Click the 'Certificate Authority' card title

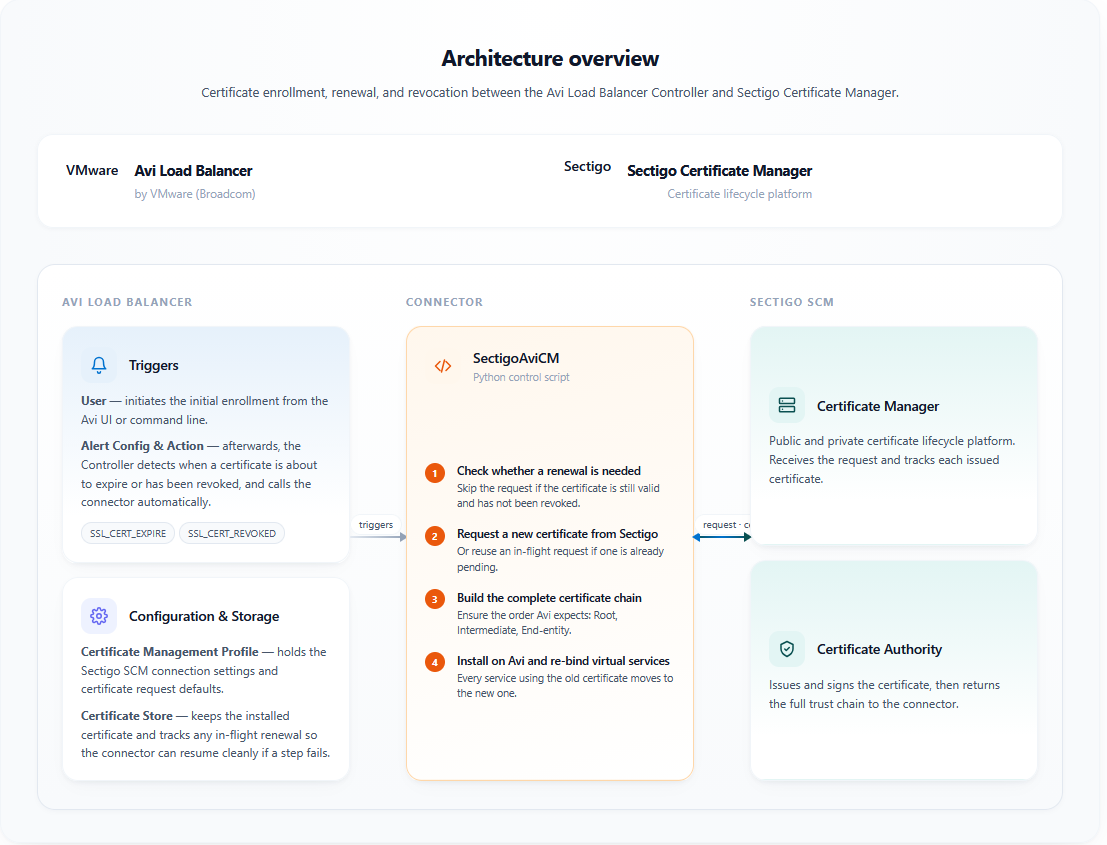click(x=879, y=649)
